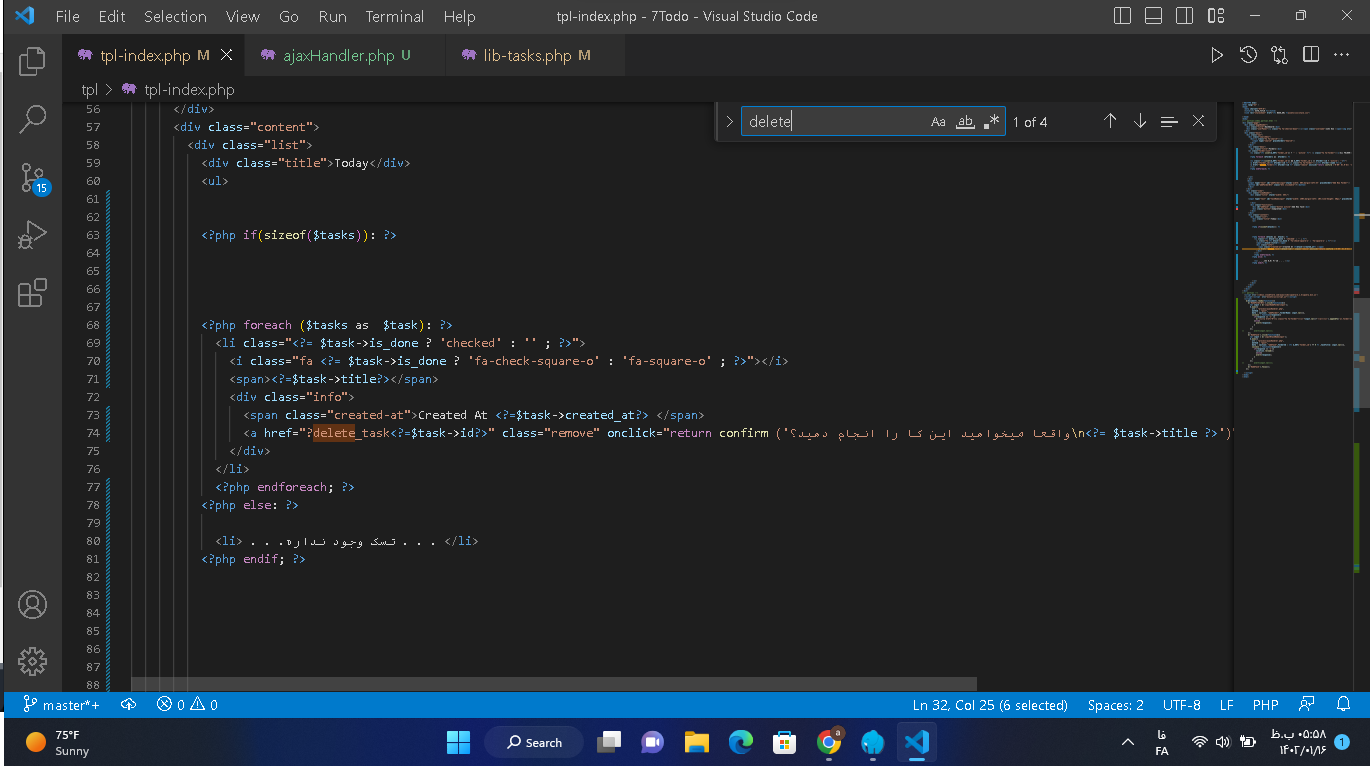Change the LF end of line sequence
1370x766 pixels.
1227,705
